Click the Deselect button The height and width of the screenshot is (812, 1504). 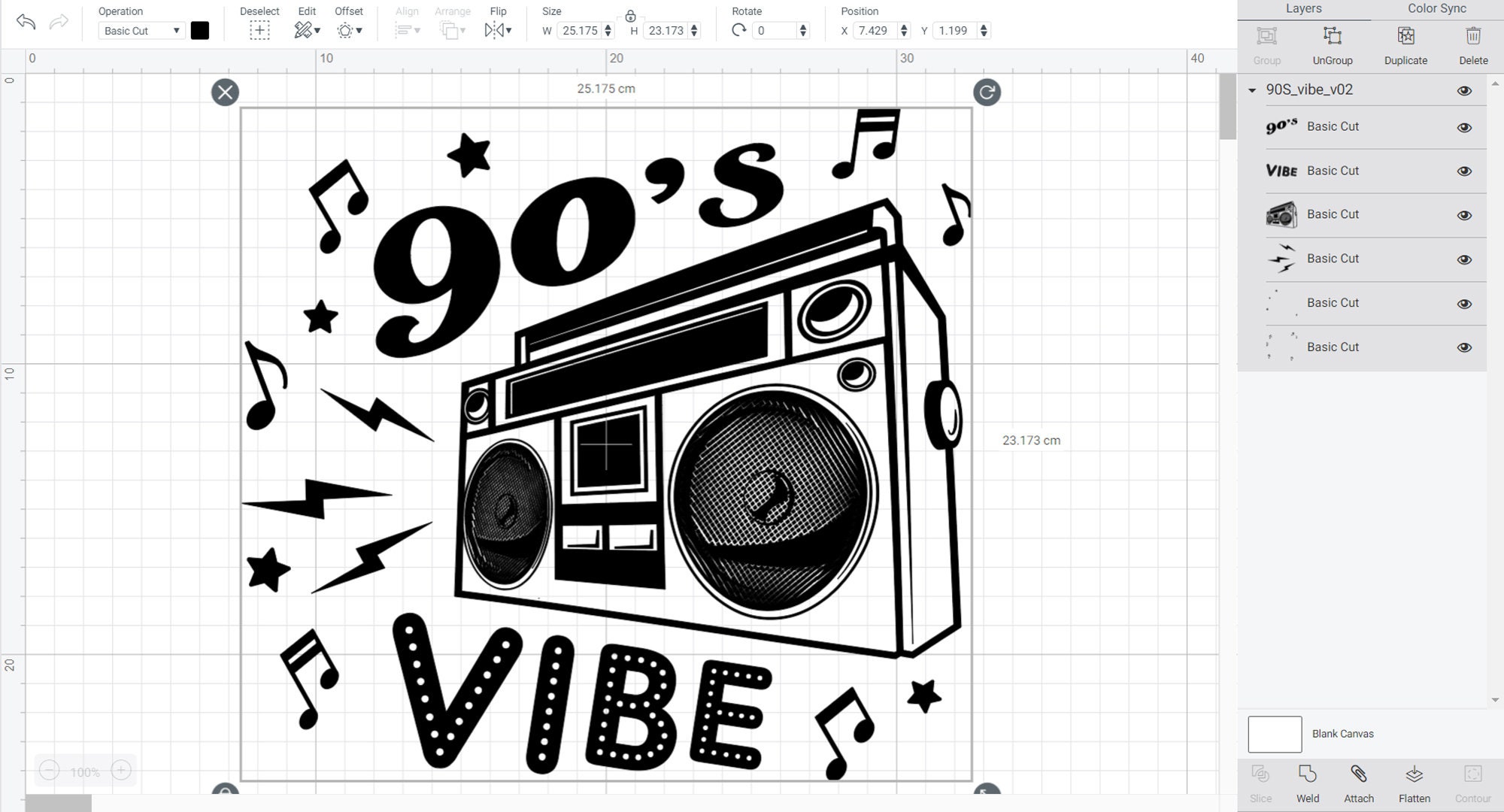259,30
